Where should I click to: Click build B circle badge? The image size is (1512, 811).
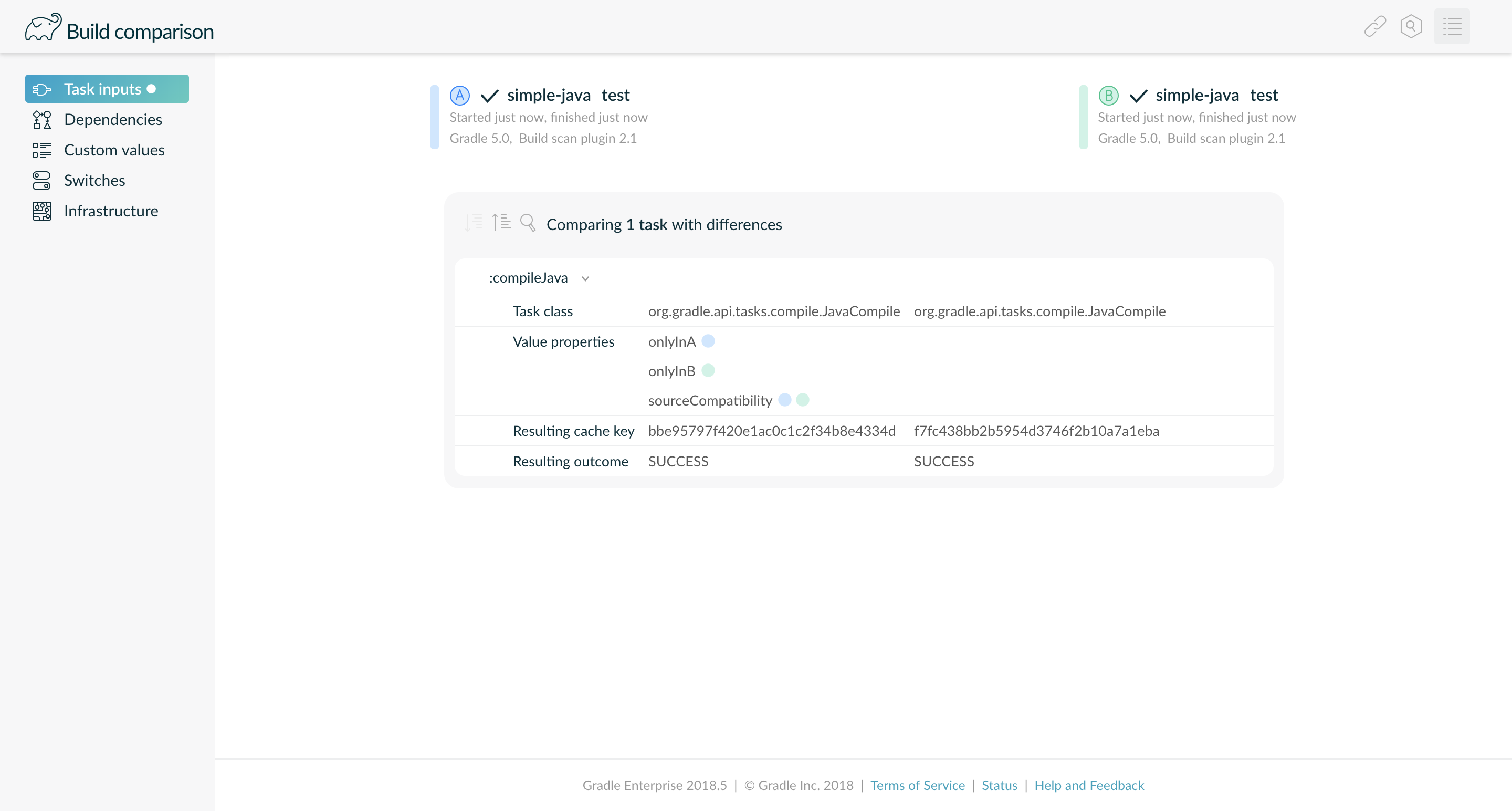coord(1108,95)
